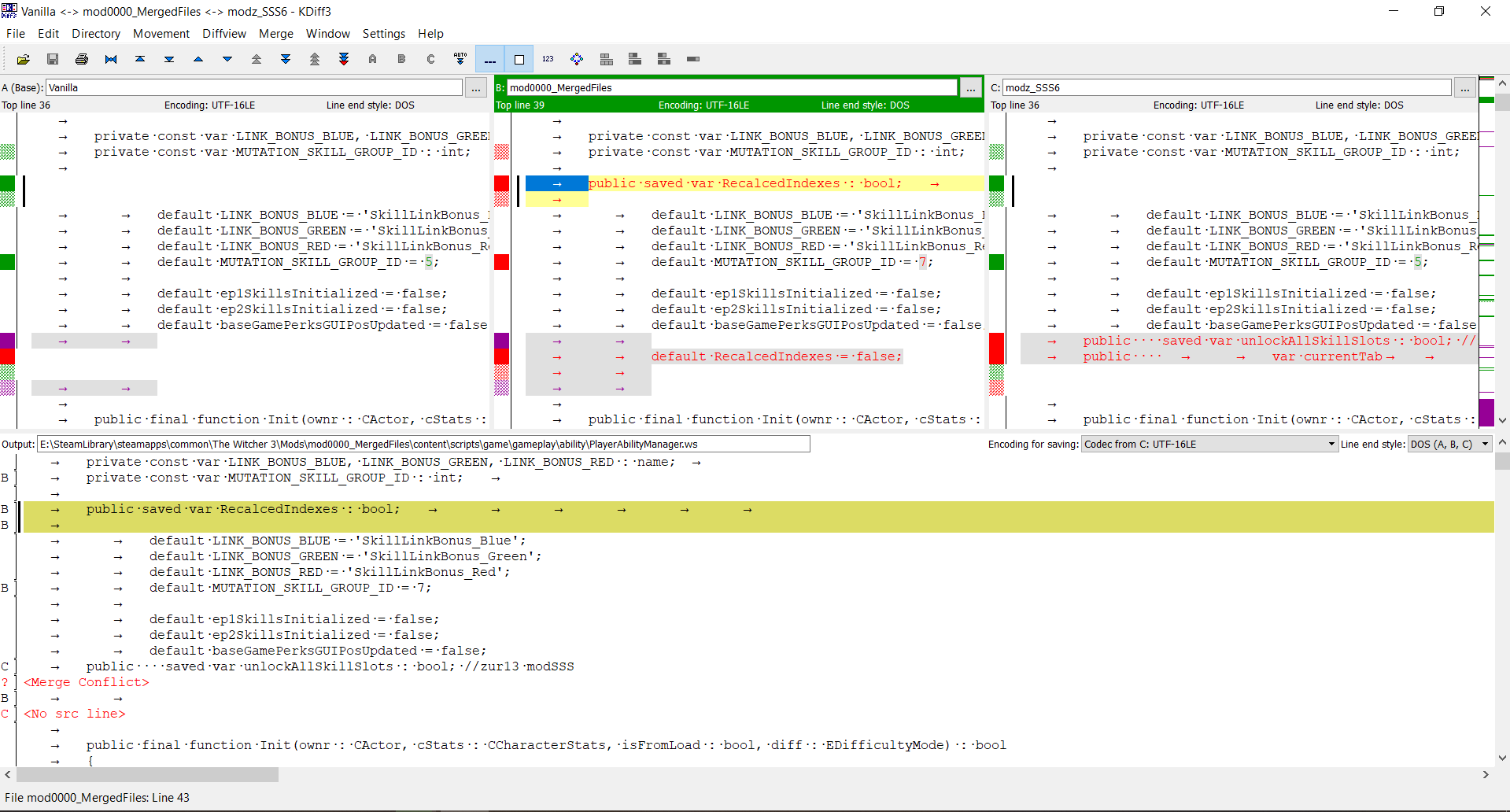
Task: Click unlockAllSkillSlots line in pane C
Action: [1248, 341]
